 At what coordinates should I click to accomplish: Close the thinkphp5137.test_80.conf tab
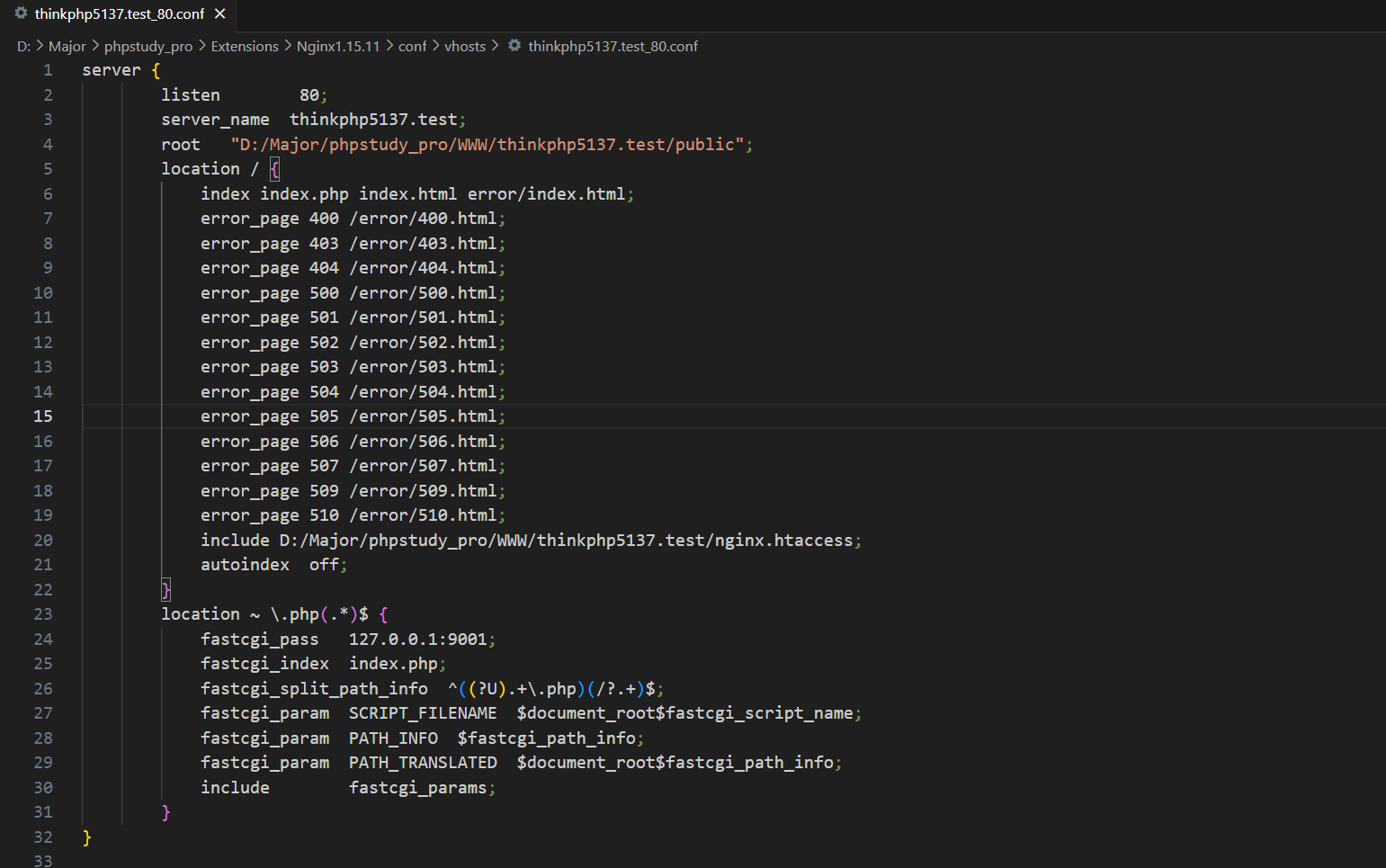click(219, 13)
